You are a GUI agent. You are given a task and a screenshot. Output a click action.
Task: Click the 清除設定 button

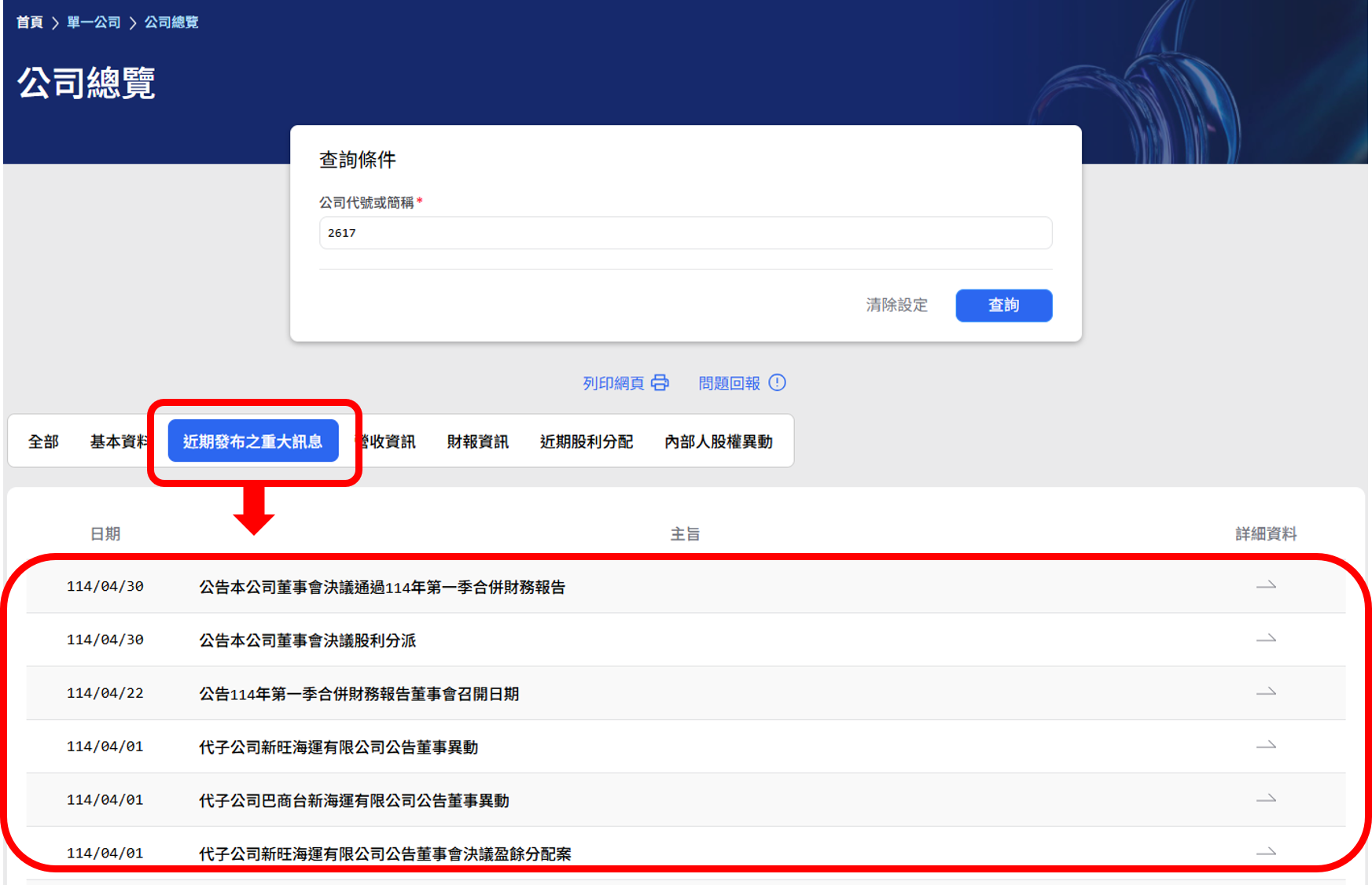coord(896,305)
